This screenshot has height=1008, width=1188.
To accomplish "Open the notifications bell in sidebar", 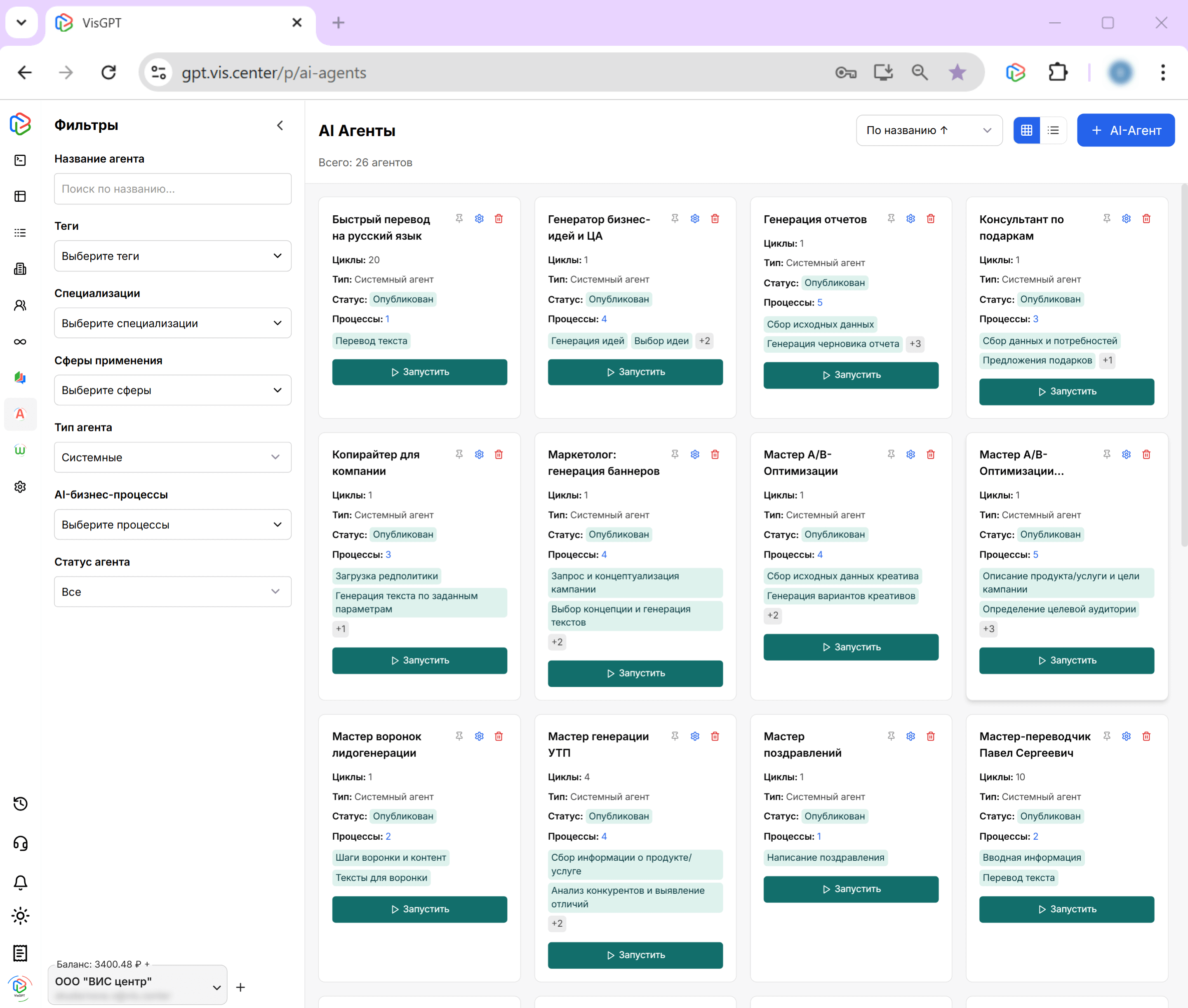I will coord(21,882).
